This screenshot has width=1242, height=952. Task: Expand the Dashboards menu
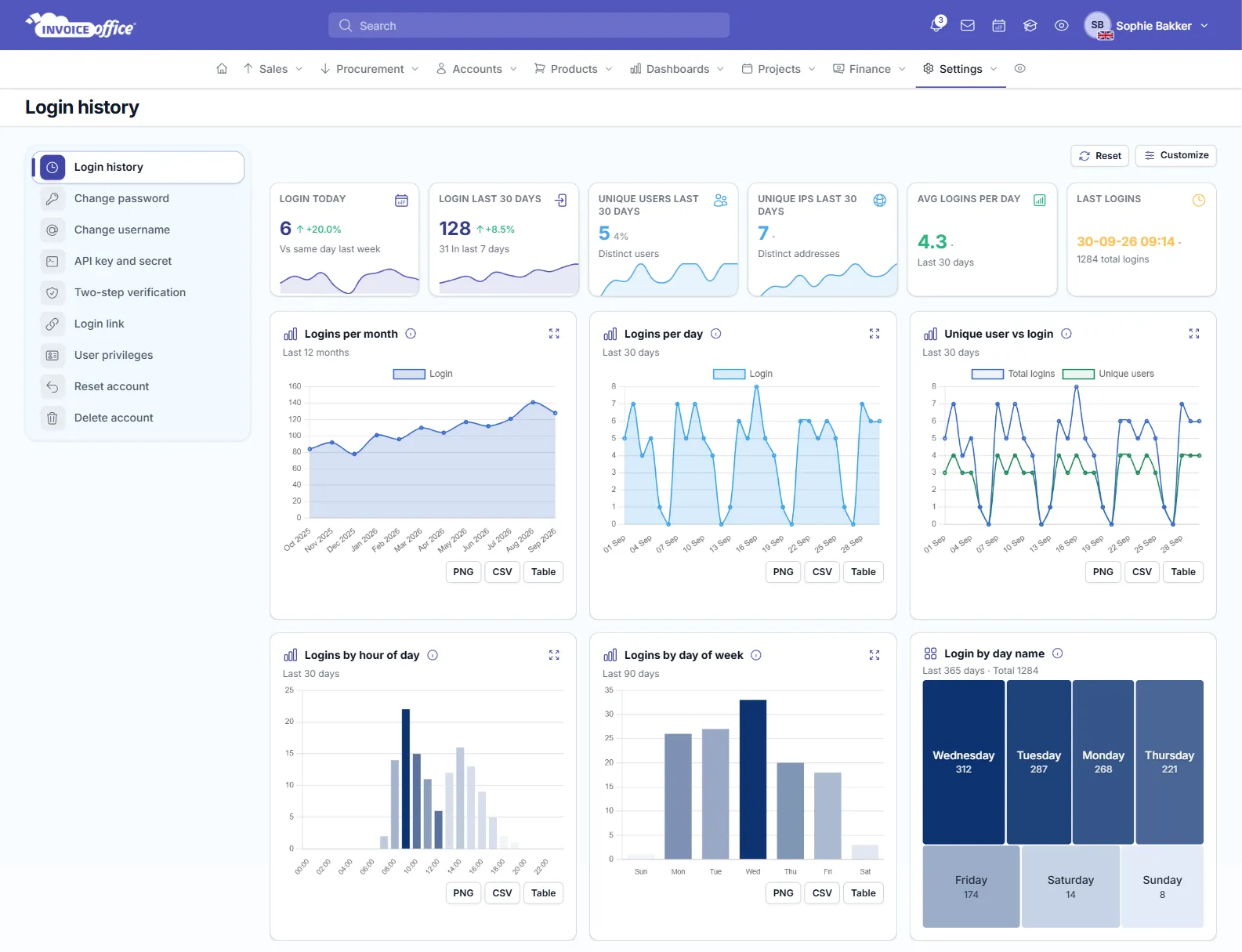(677, 69)
